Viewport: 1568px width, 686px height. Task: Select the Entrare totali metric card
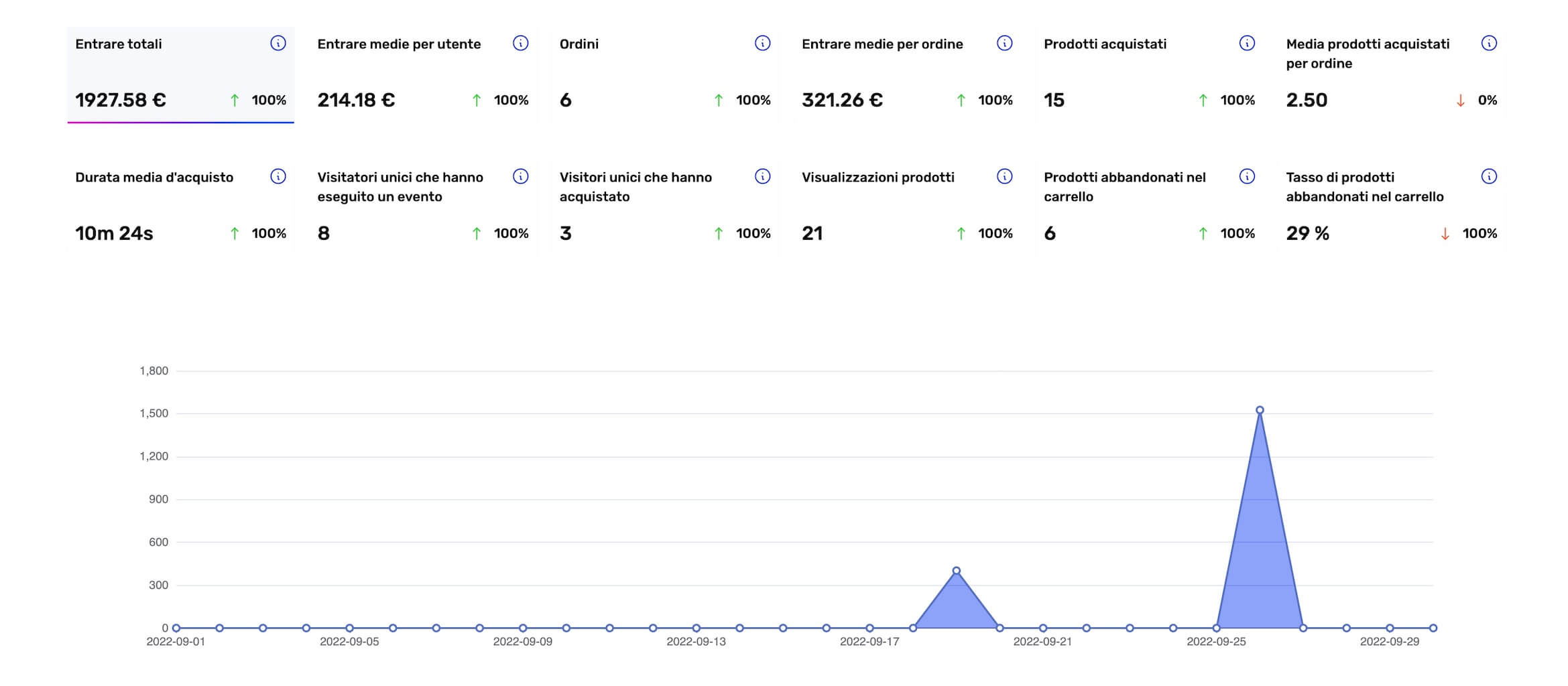(x=180, y=74)
